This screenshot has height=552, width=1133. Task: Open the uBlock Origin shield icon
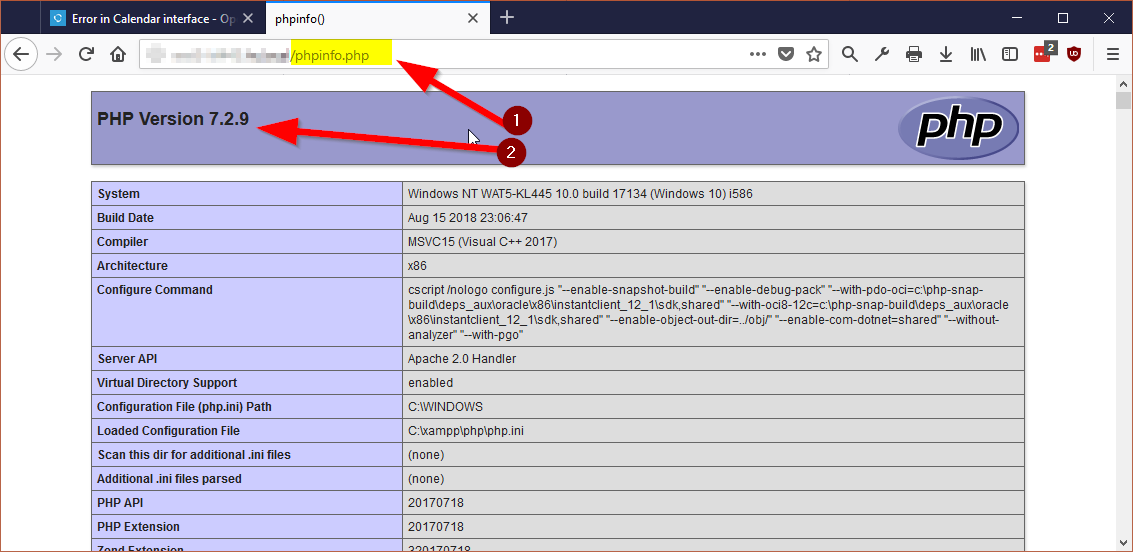pyautogui.click(x=1074, y=54)
